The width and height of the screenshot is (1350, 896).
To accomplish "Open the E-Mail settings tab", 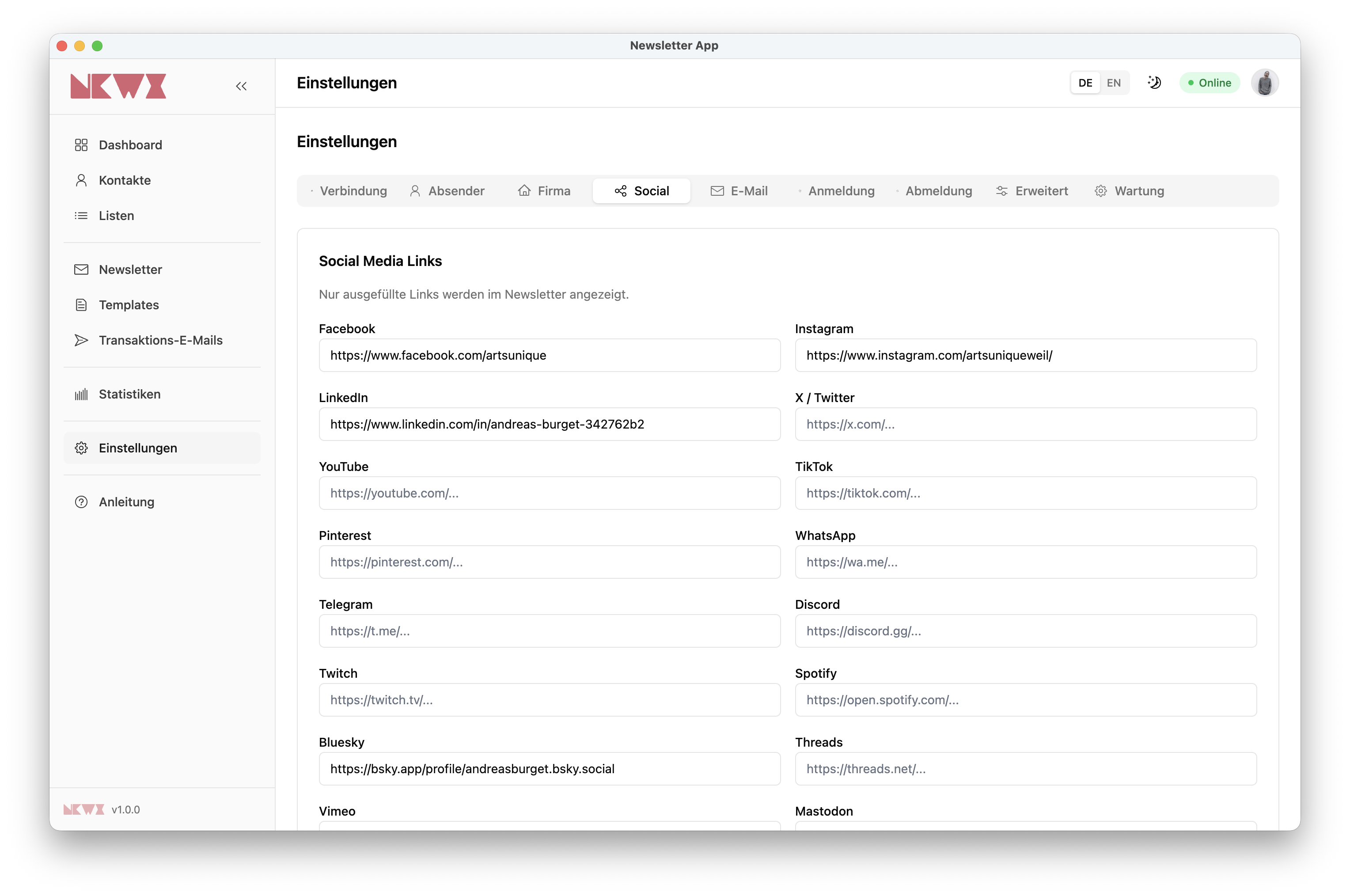I will click(739, 191).
